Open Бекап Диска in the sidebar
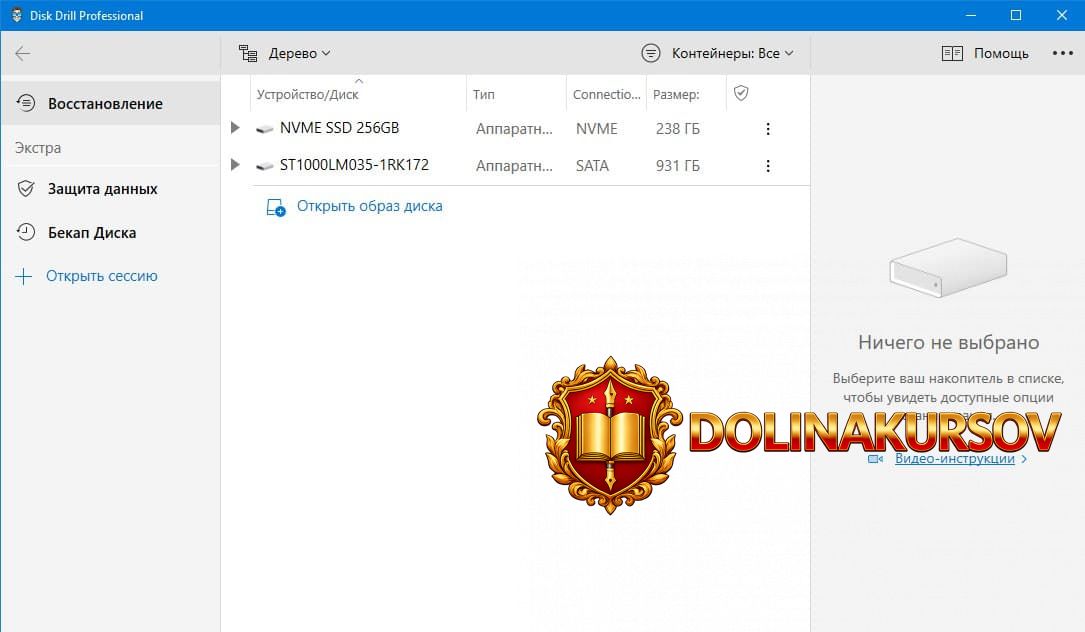This screenshot has height=632, width=1085. point(92,233)
